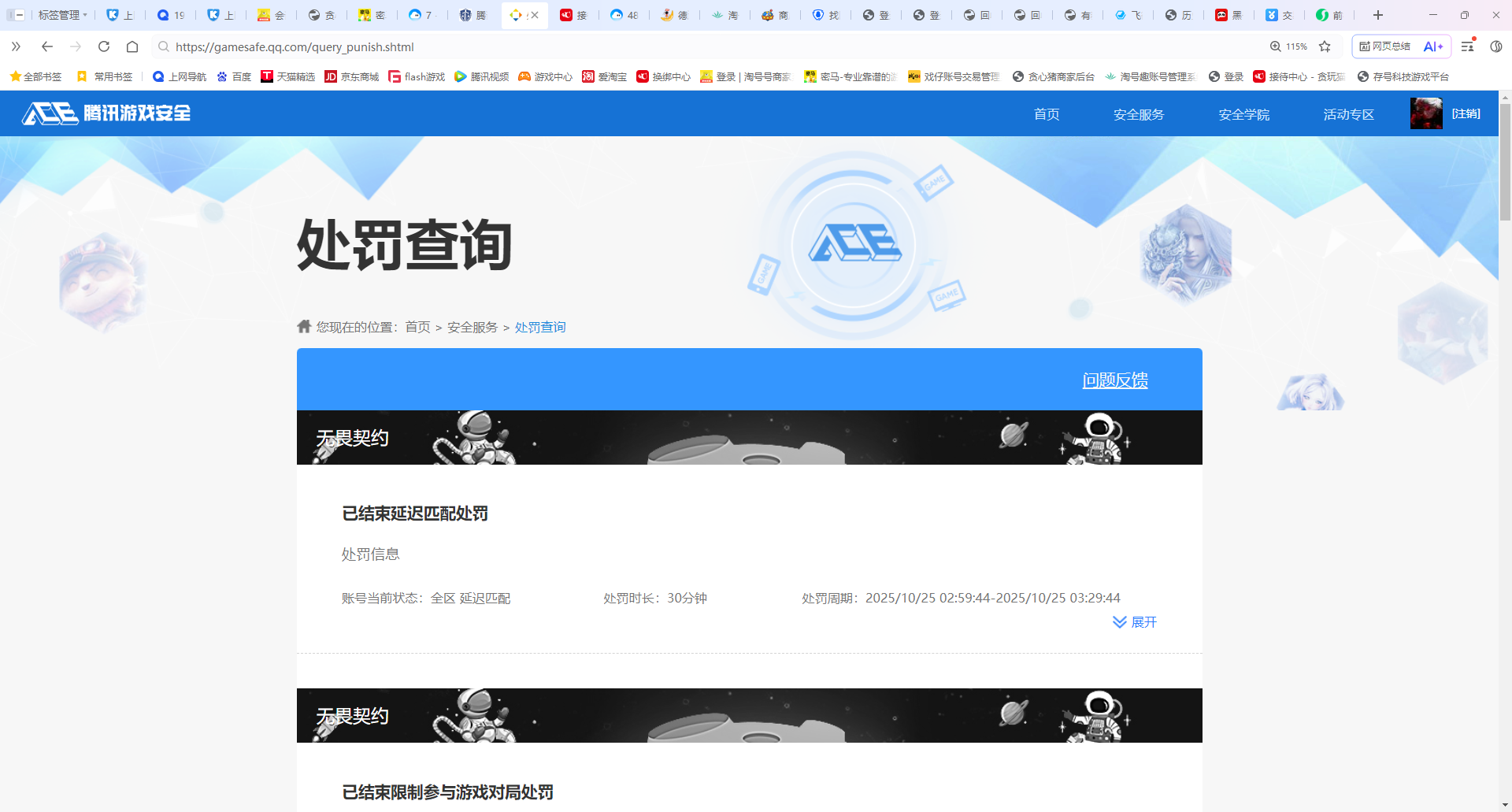Switch to the 安全学院 menu item
This screenshot has height=812, width=1512.
click(x=1243, y=114)
